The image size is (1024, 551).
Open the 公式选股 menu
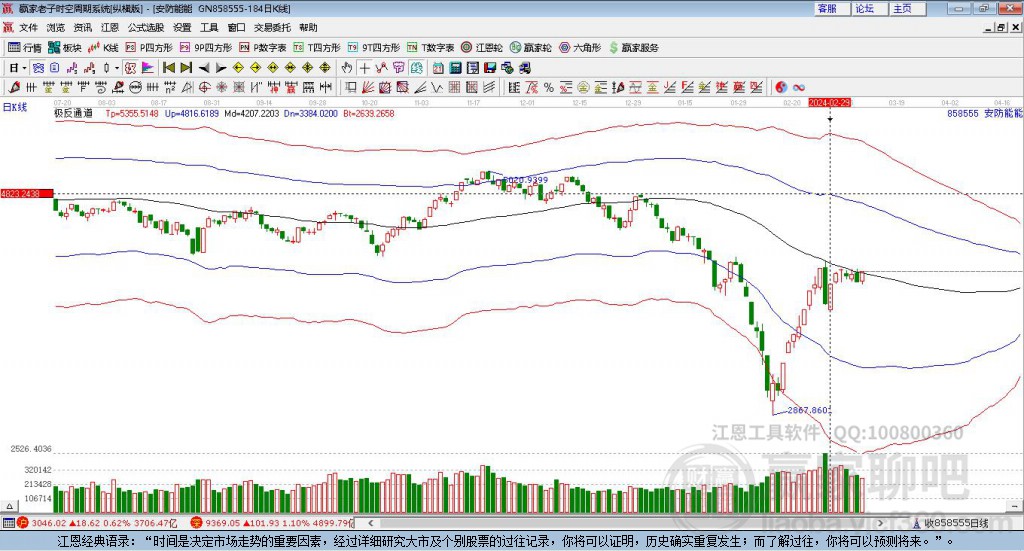point(146,27)
